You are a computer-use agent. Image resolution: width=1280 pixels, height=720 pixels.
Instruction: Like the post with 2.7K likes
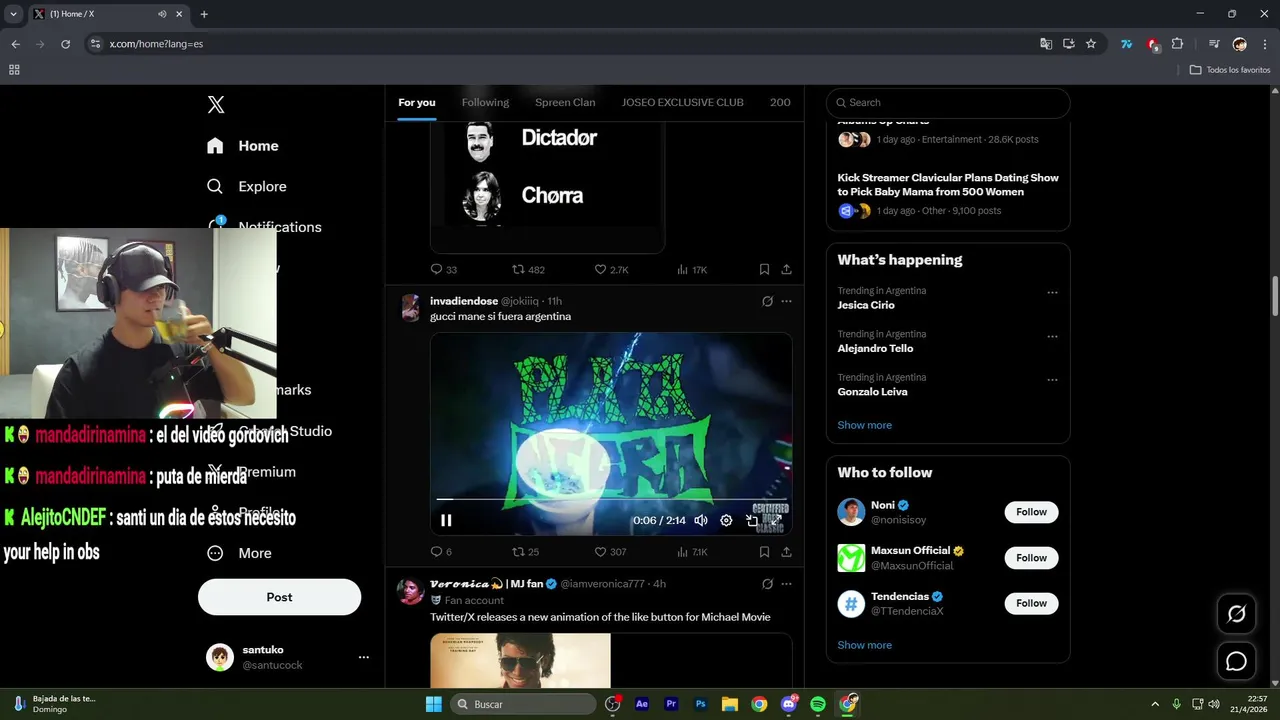point(611,270)
